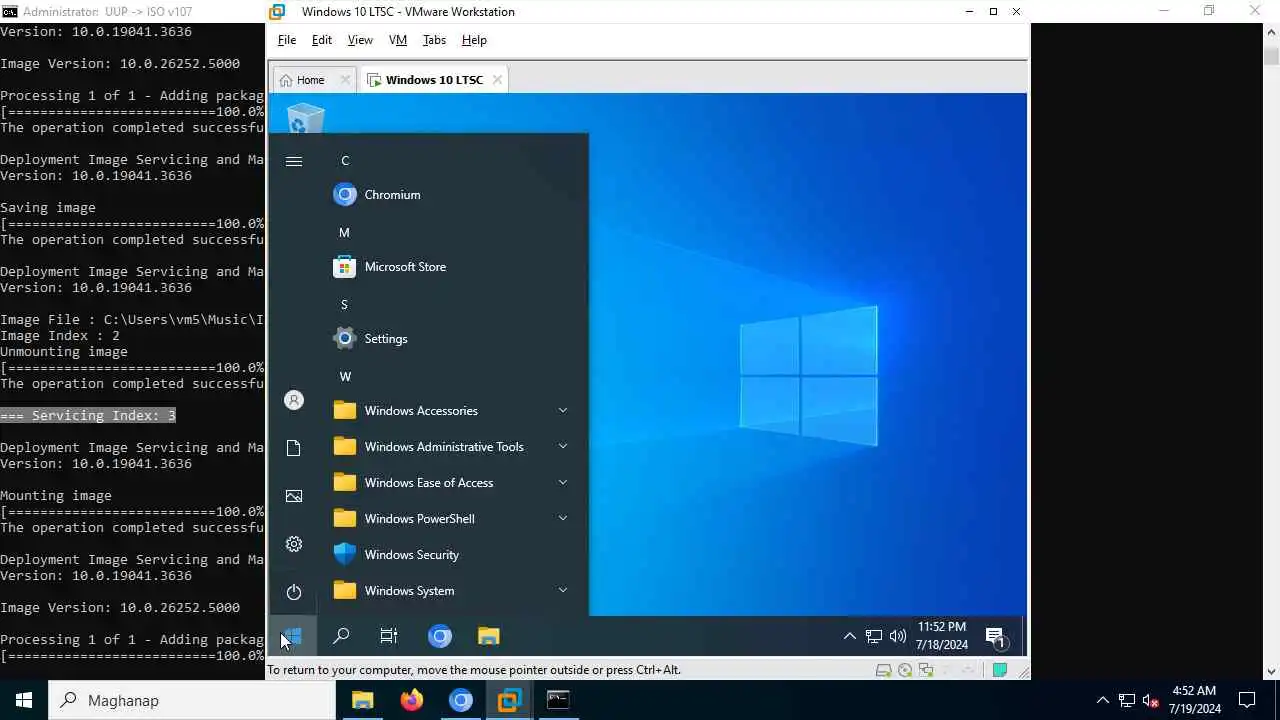The width and height of the screenshot is (1280, 720).
Task: Click the Recycle Bin on guest desktop
Action: (x=305, y=118)
